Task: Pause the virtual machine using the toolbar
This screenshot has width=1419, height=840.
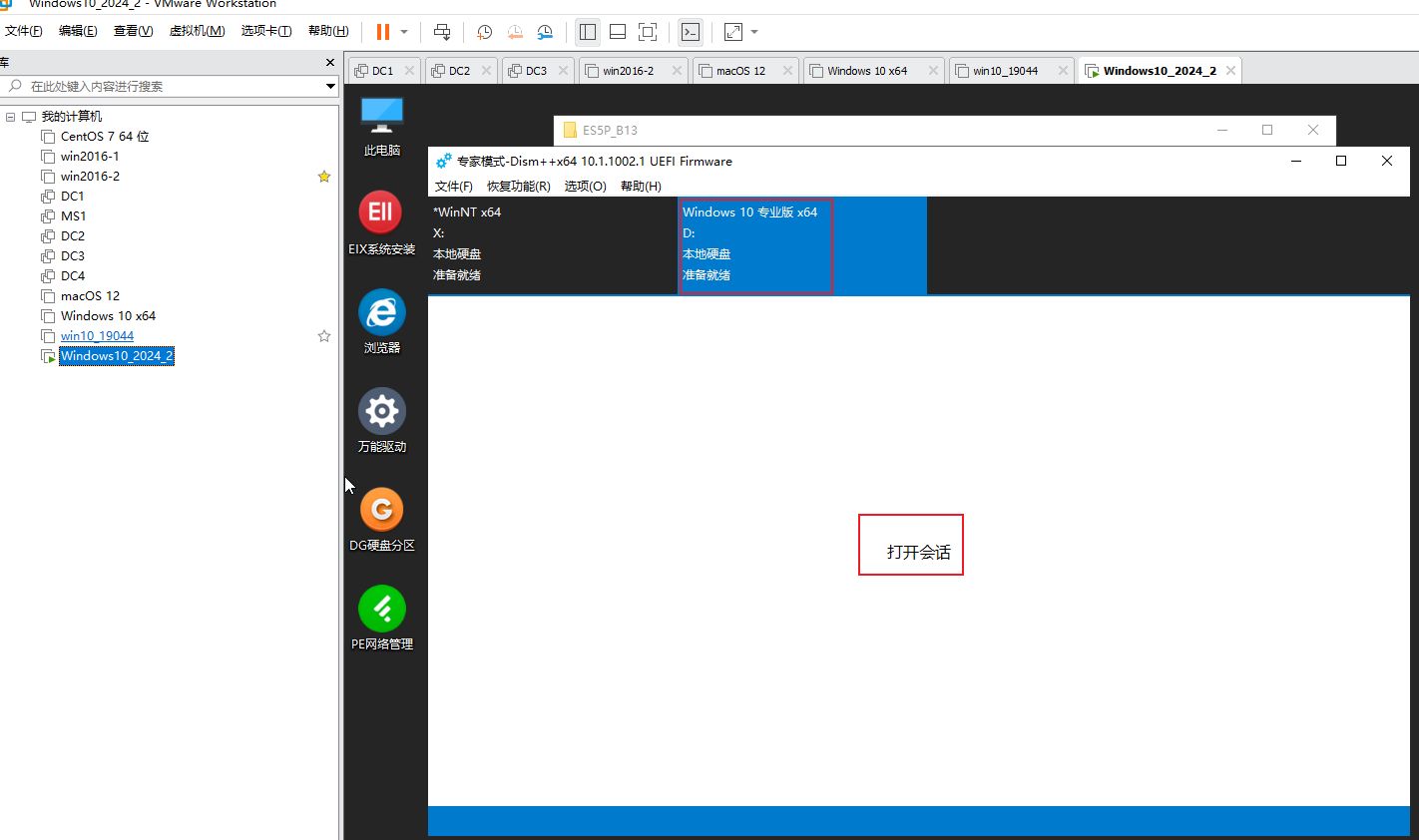Action: coord(382,32)
